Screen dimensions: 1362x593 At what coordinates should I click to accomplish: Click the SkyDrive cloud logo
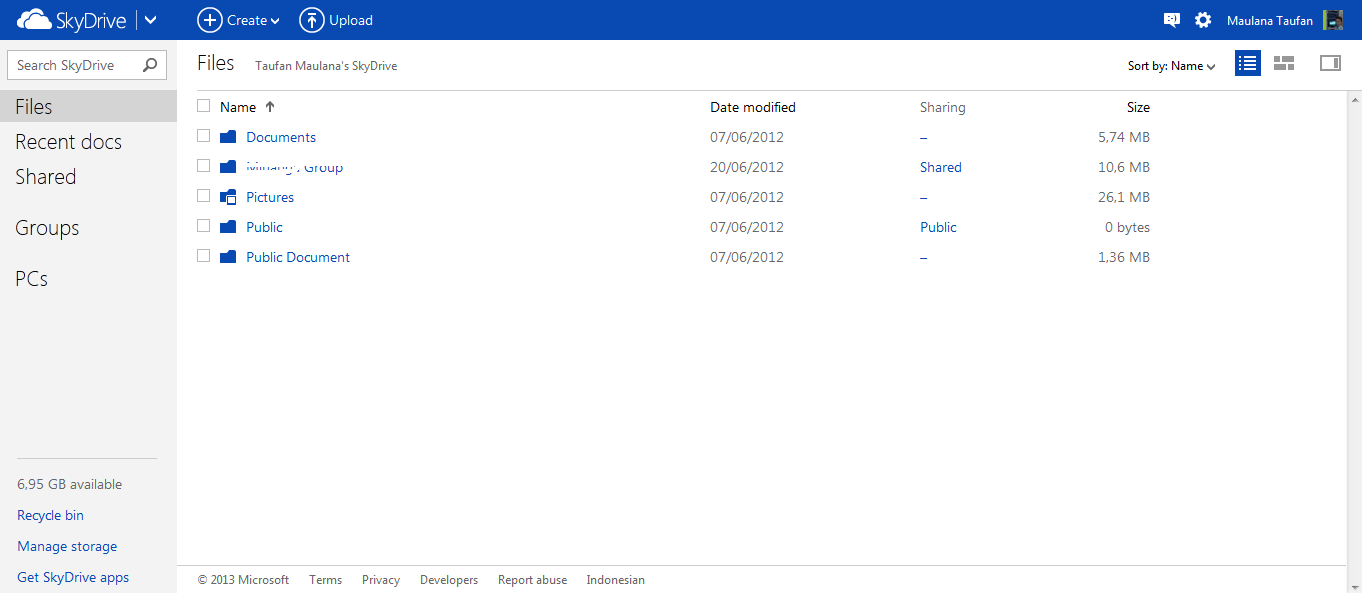point(34,20)
